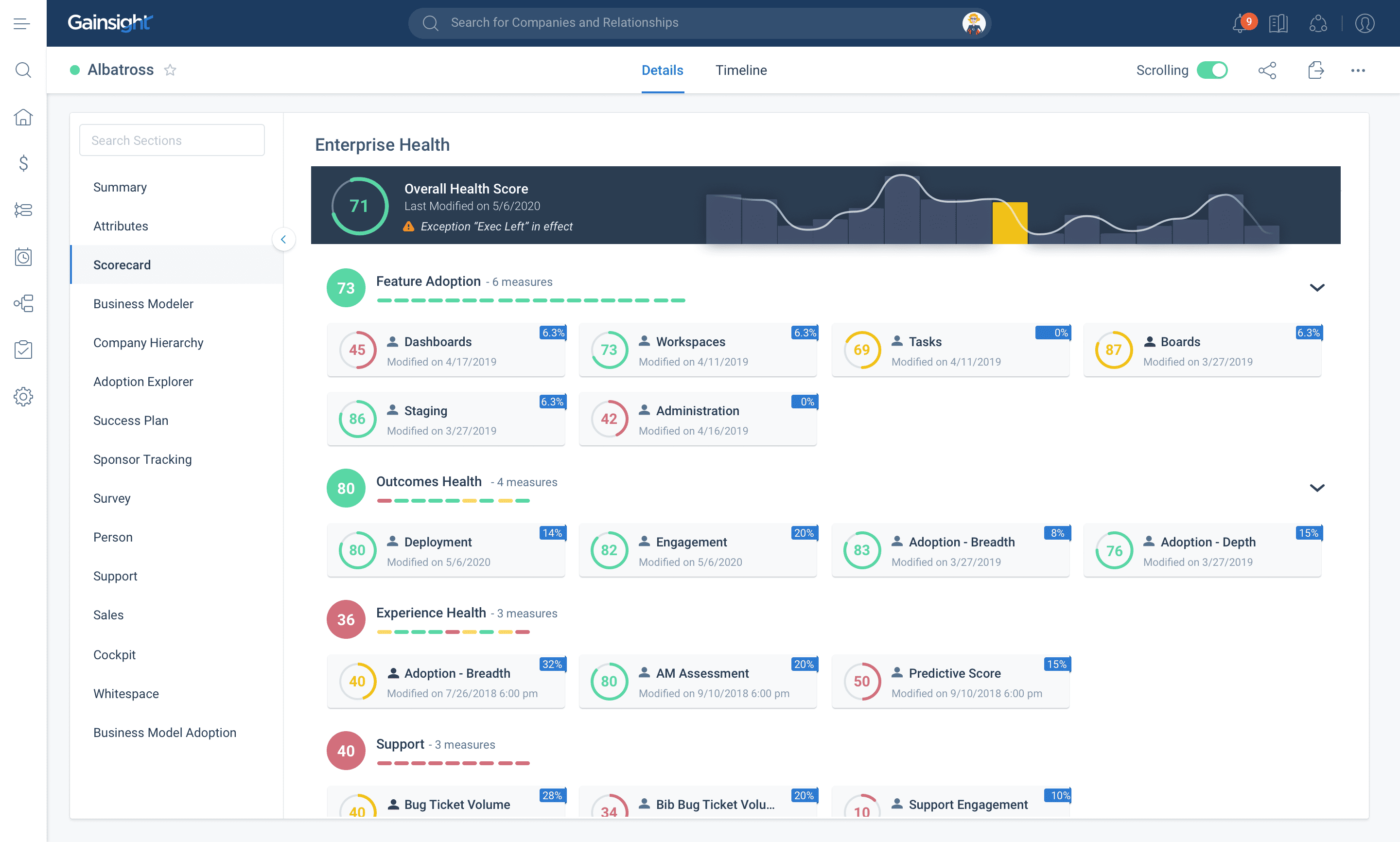
Task: Collapse the sections sidebar arrow
Action: tap(283, 240)
